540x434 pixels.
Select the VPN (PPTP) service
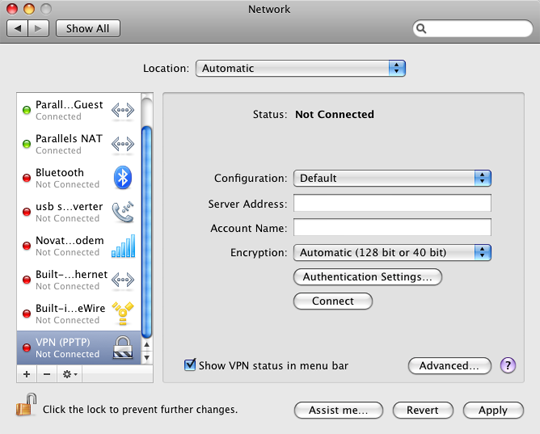pos(79,348)
